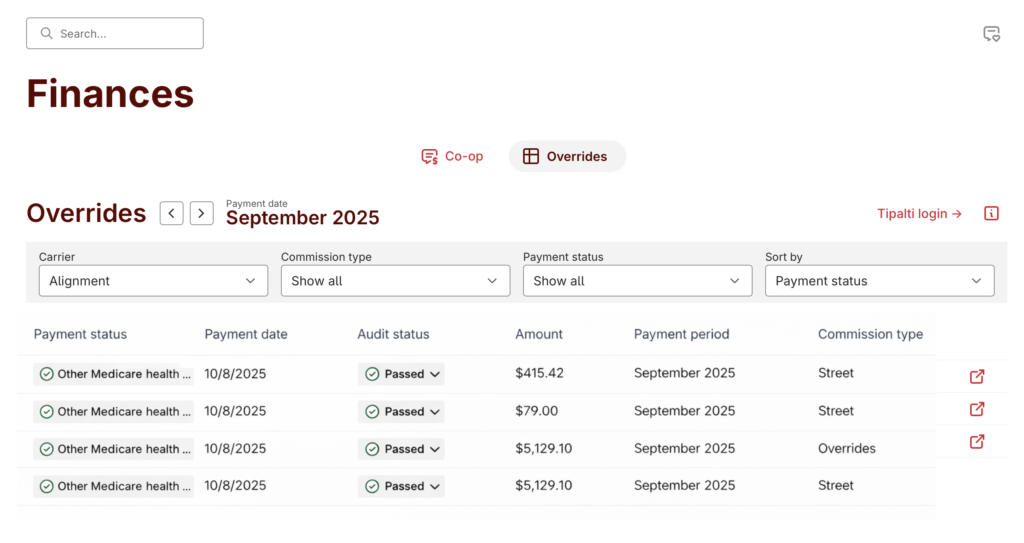1024x543 pixels.
Task: Expand the Sort by dropdown
Action: coord(879,281)
